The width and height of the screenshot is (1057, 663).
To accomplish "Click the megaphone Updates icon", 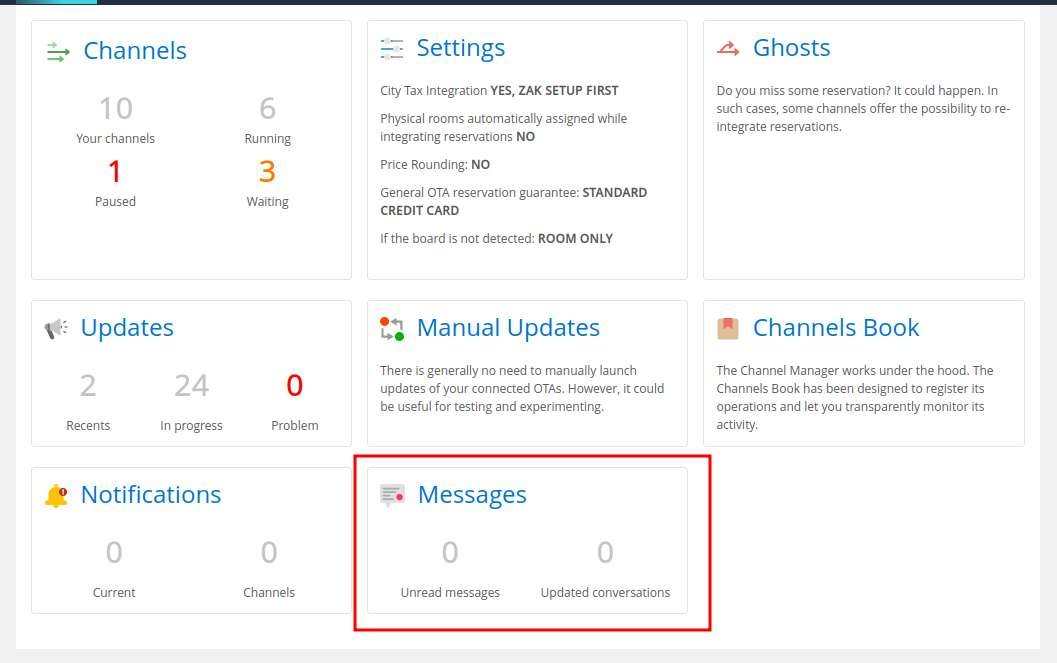I will point(56,328).
